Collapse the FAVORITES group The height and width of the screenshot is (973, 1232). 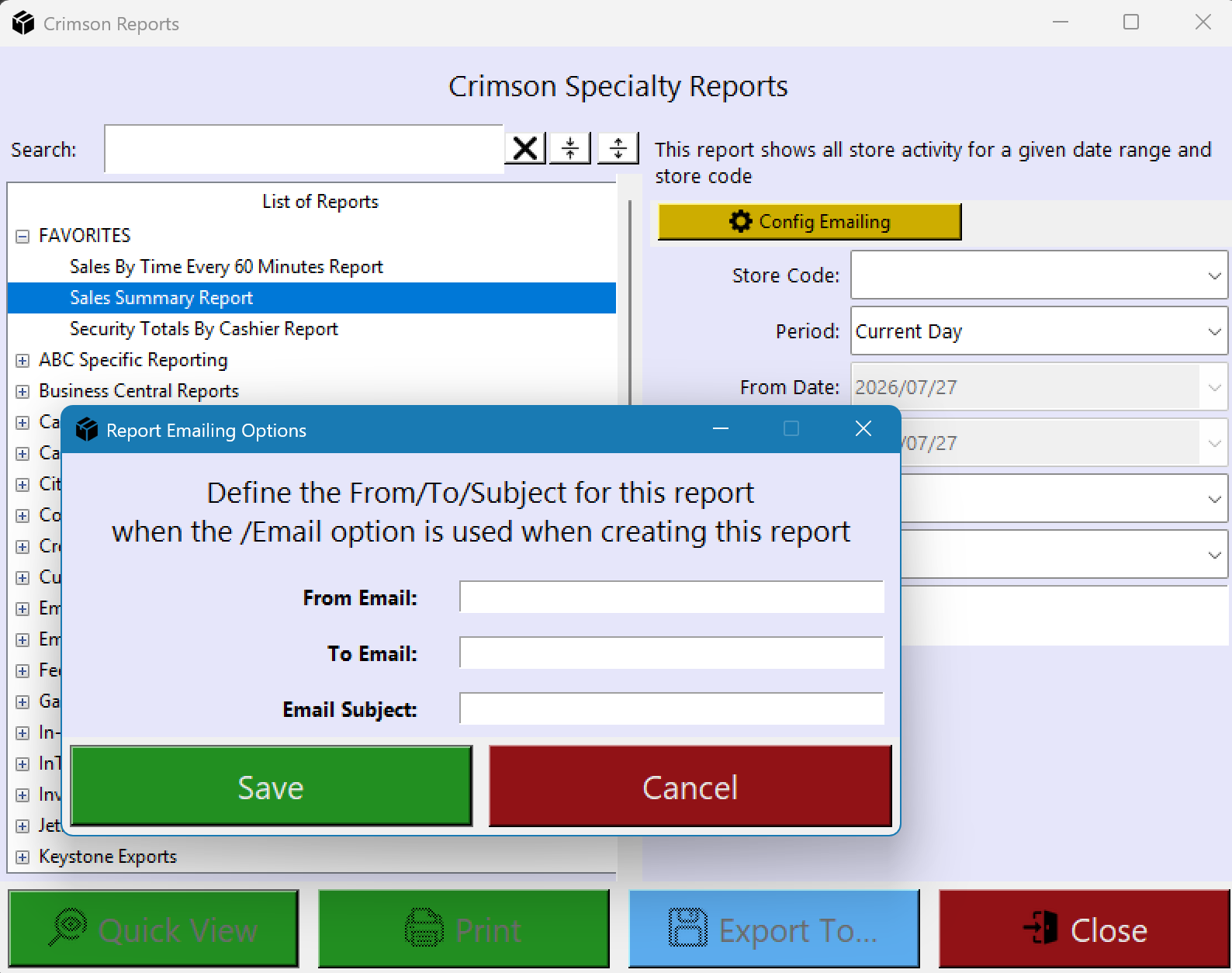[x=22, y=236]
